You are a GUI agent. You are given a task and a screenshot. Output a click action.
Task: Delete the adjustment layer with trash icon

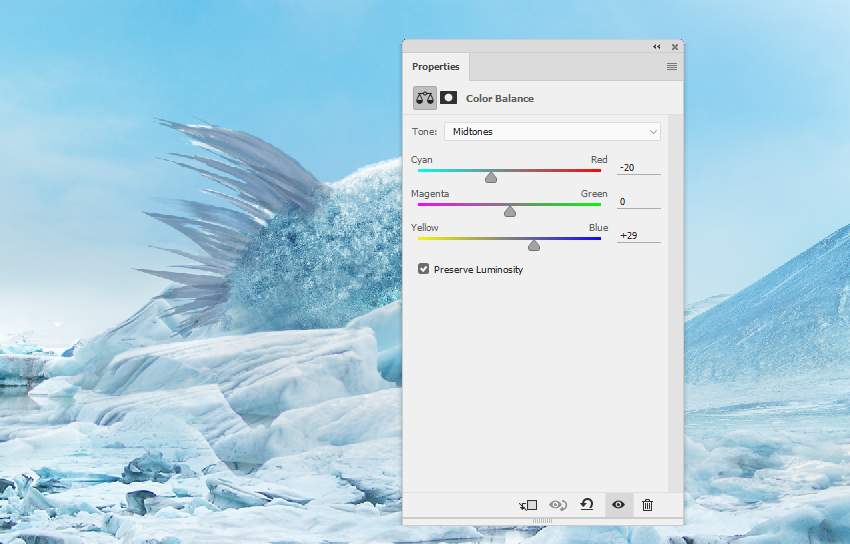tap(647, 505)
